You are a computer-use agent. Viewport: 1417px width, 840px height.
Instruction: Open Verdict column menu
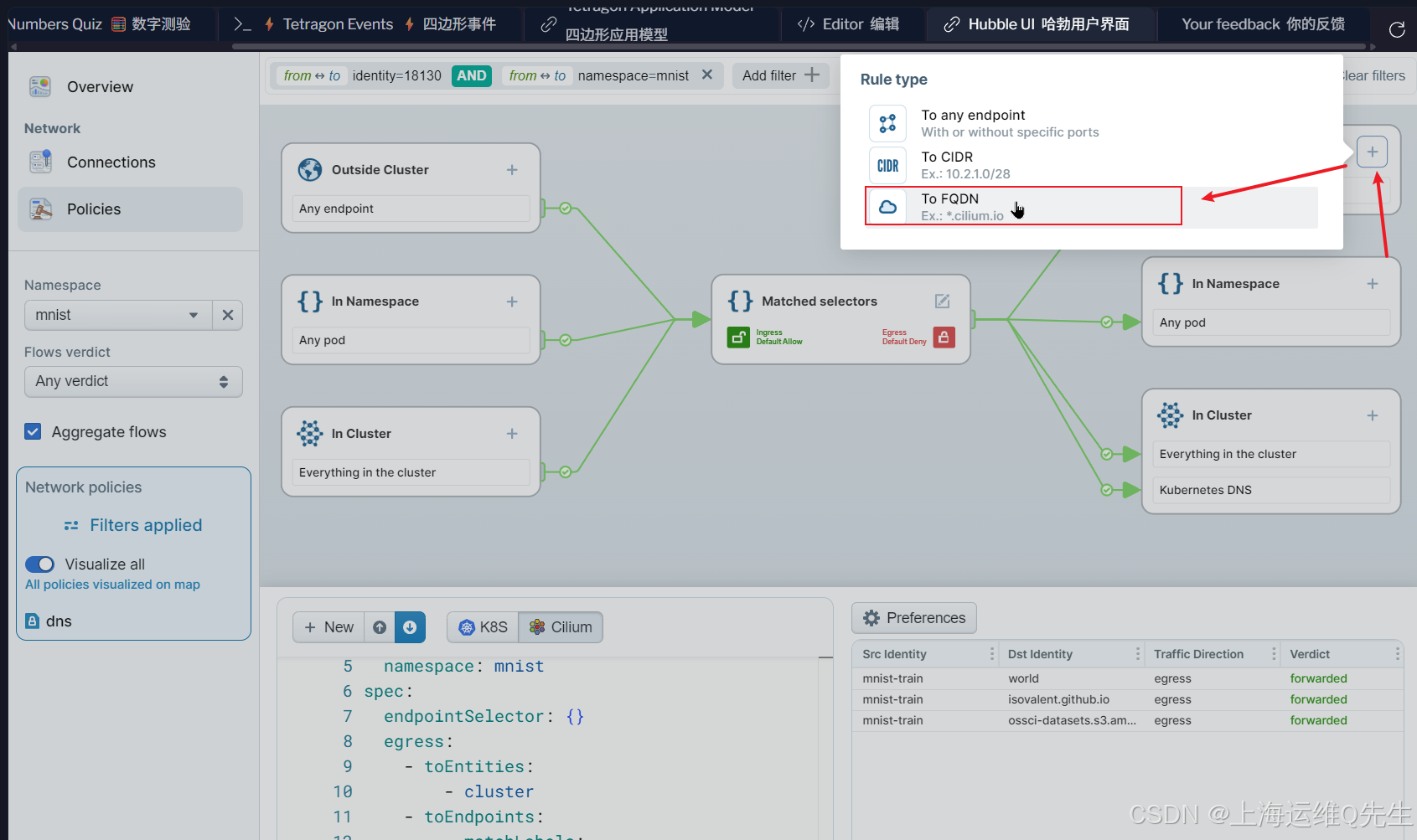1397,654
